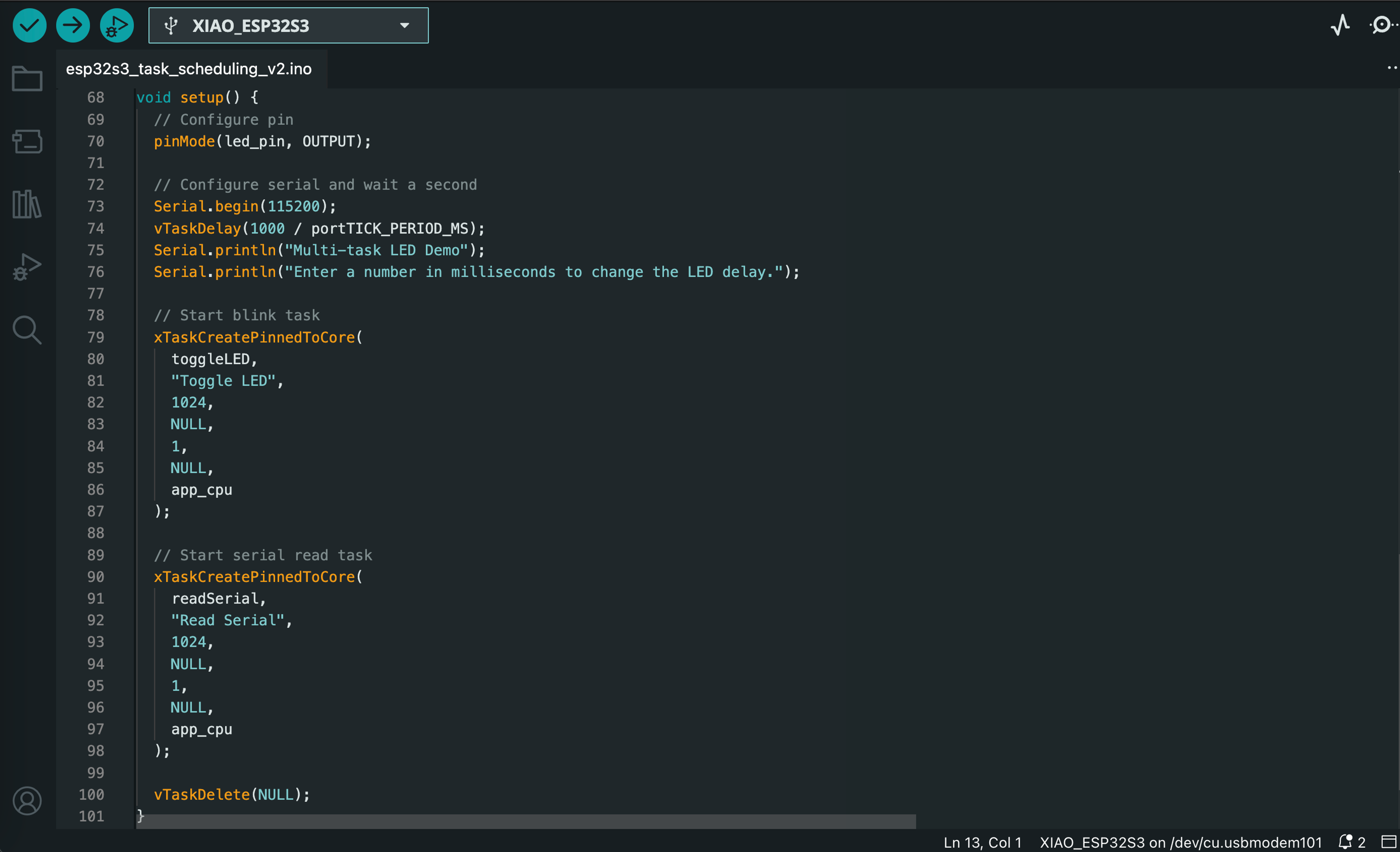Open the Debug panel in the sidebar
This screenshot has width=1400, height=852.
point(27,267)
